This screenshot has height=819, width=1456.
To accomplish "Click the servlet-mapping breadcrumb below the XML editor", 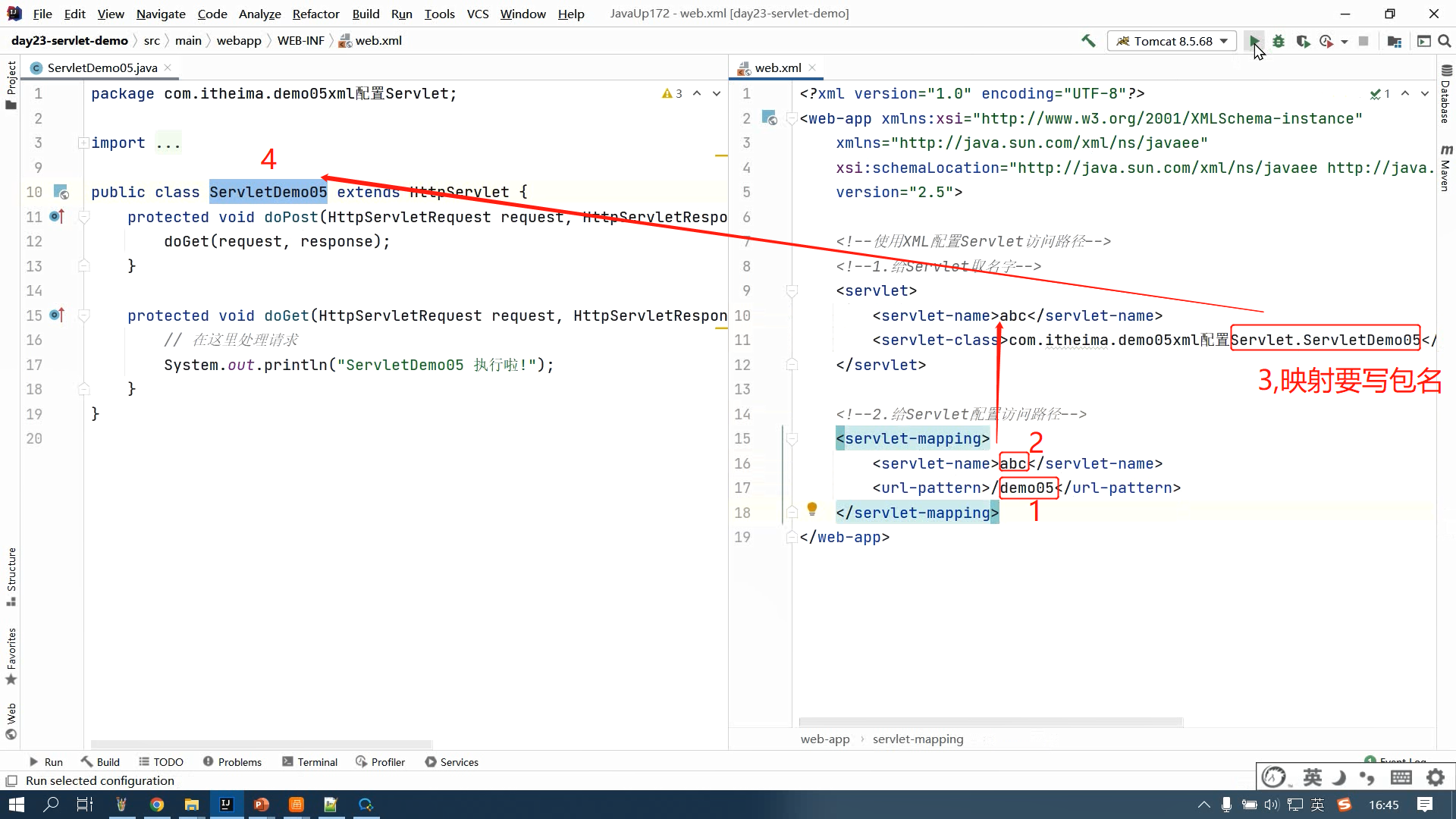I will coord(918,739).
